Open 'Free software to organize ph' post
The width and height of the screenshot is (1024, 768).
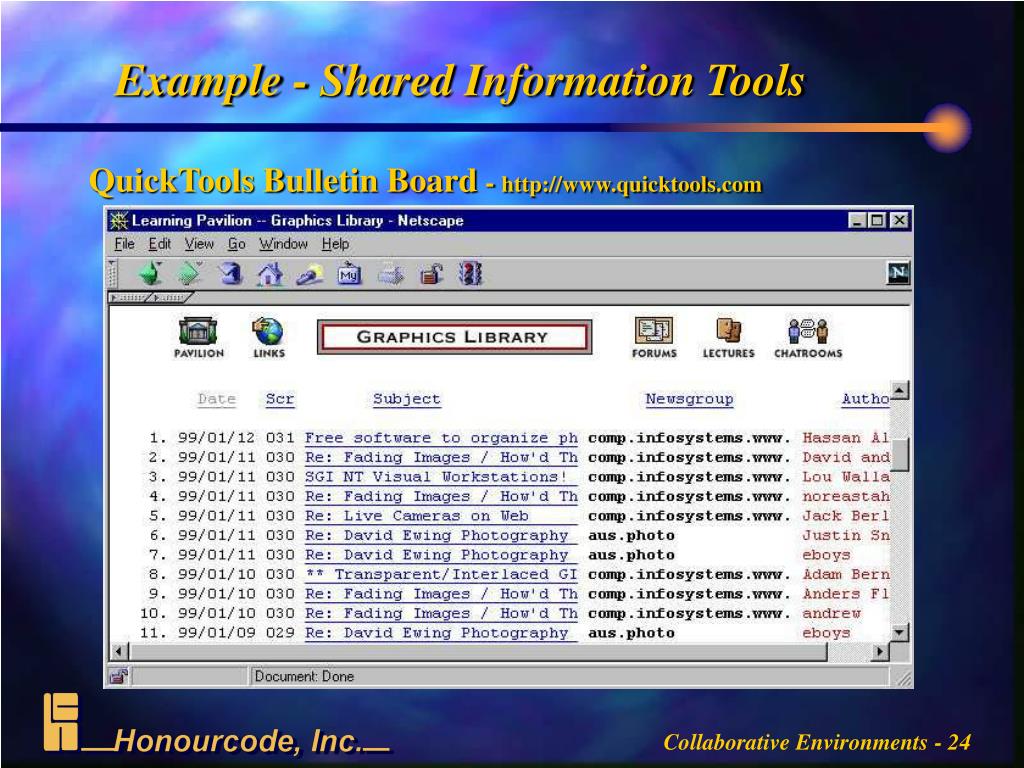[x=441, y=438]
